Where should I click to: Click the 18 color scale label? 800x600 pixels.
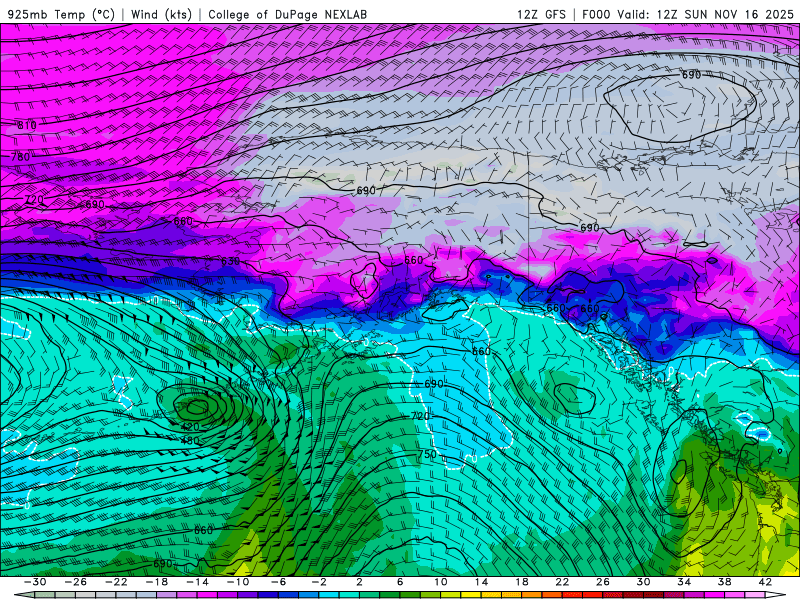(x=521, y=582)
